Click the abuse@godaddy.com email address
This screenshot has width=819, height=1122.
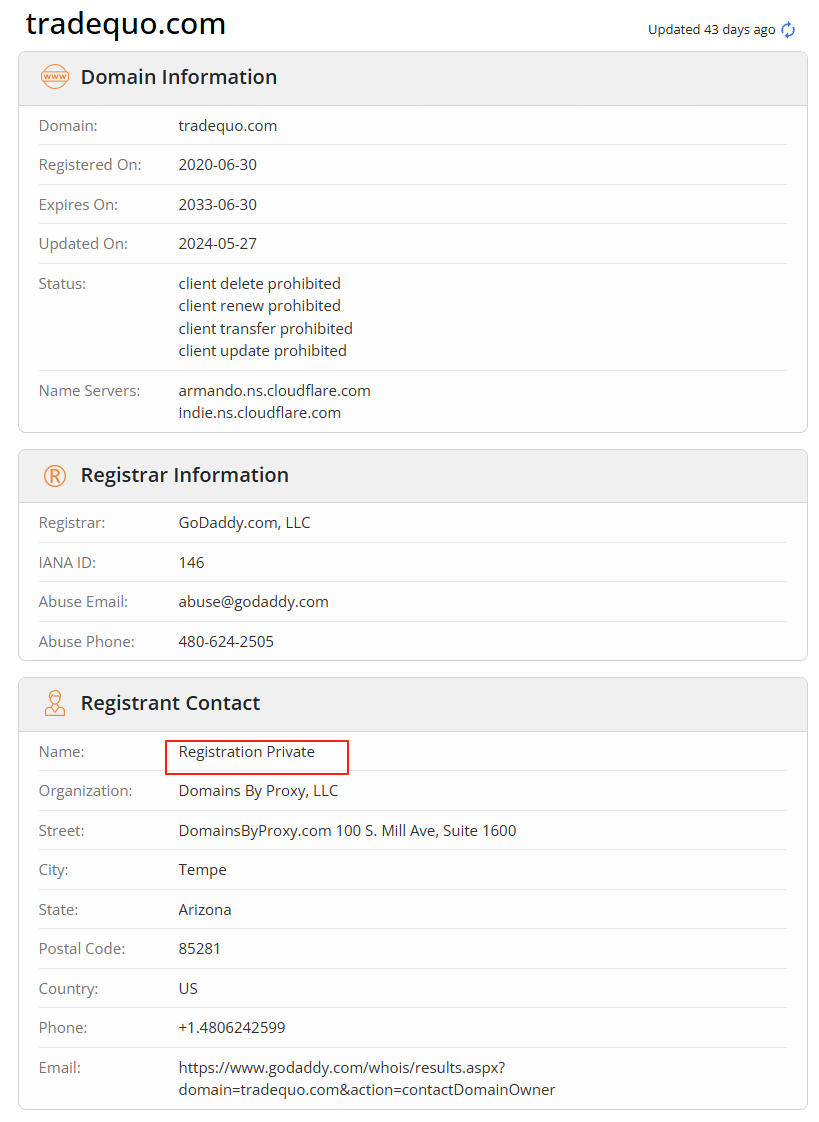tap(253, 602)
